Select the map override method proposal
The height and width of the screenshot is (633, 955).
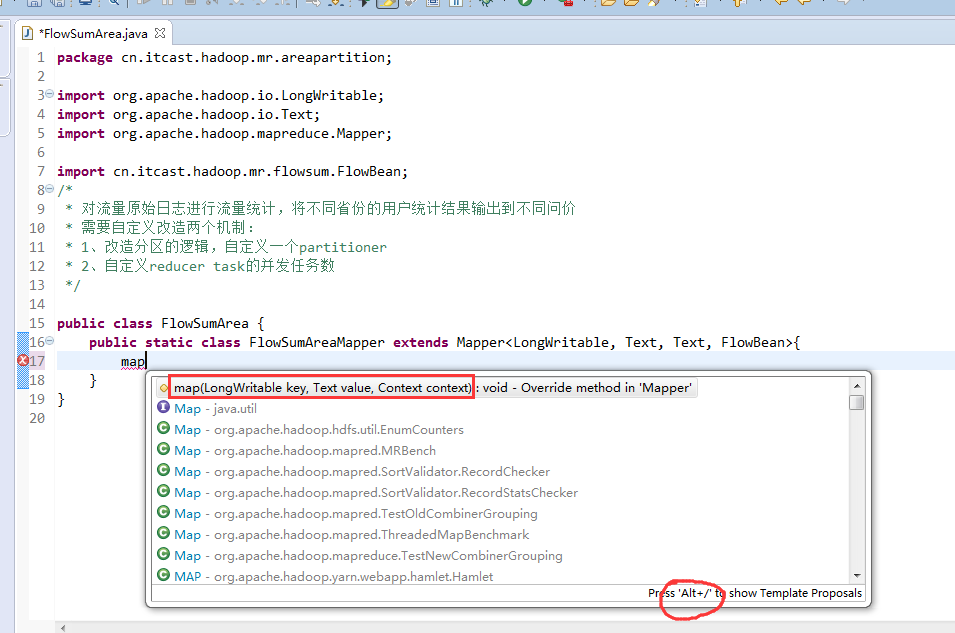click(x=426, y=387)
